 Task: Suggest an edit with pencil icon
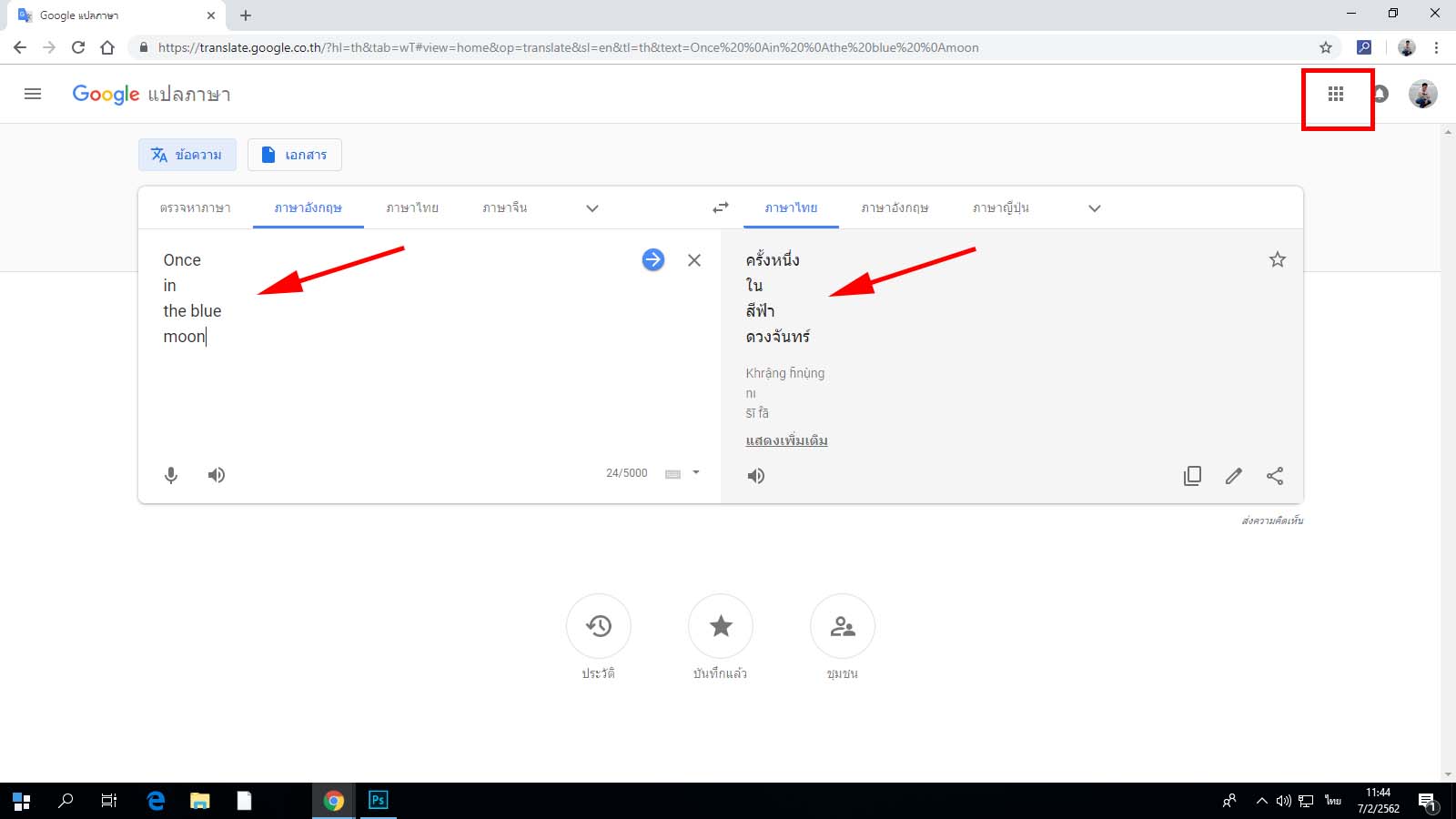point(1234,476)
